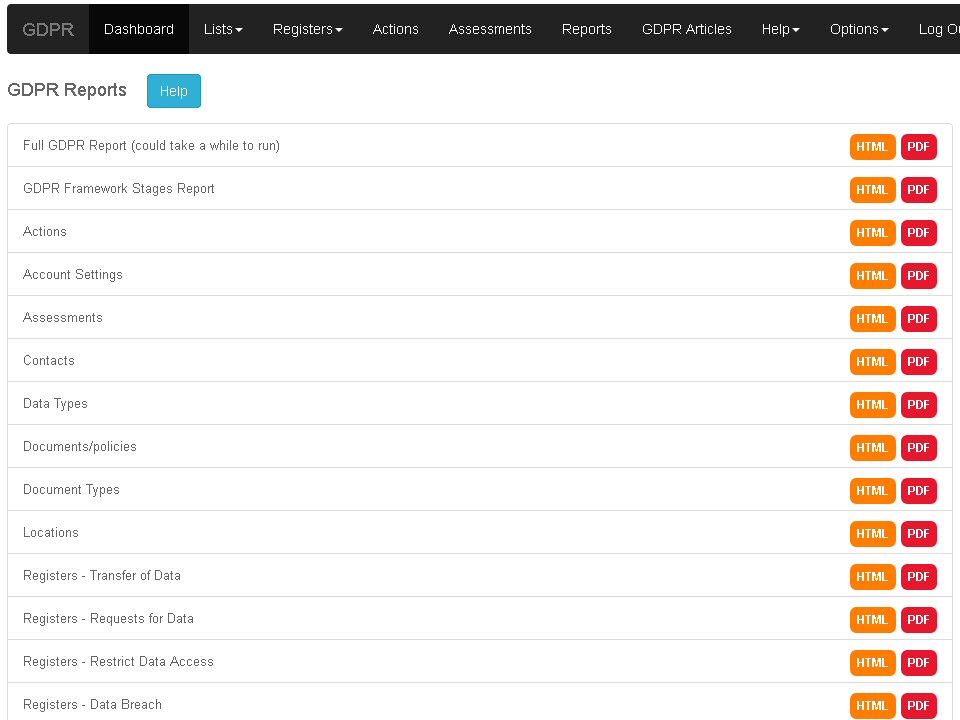Open the Reports menu item

(x=587, y=29)
